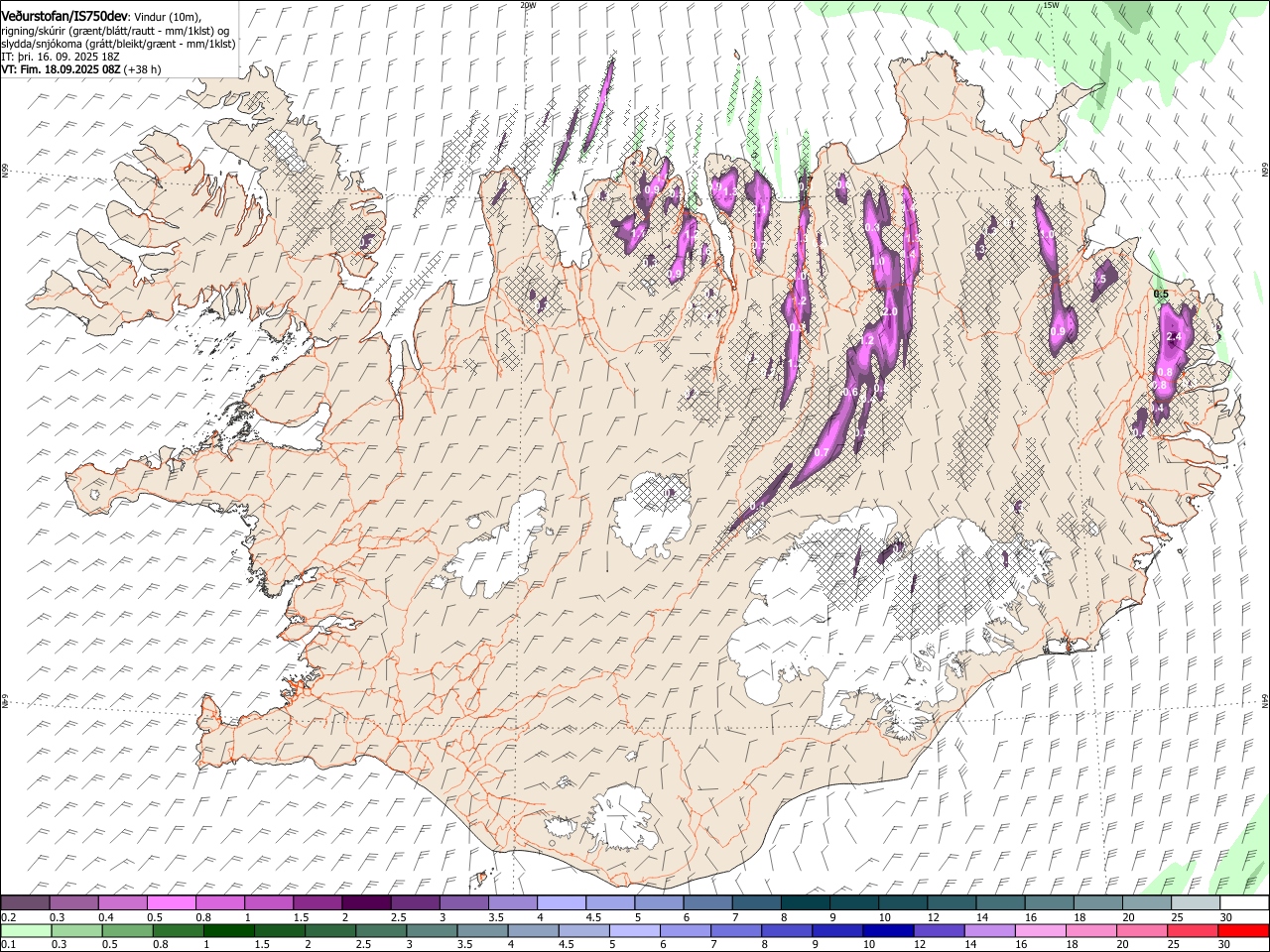This screenshot has width=1270, height=952.
Task: Select the light pink 16–18 rain legend swatch
Action: pyautogui.click(x=1042, y=931)
